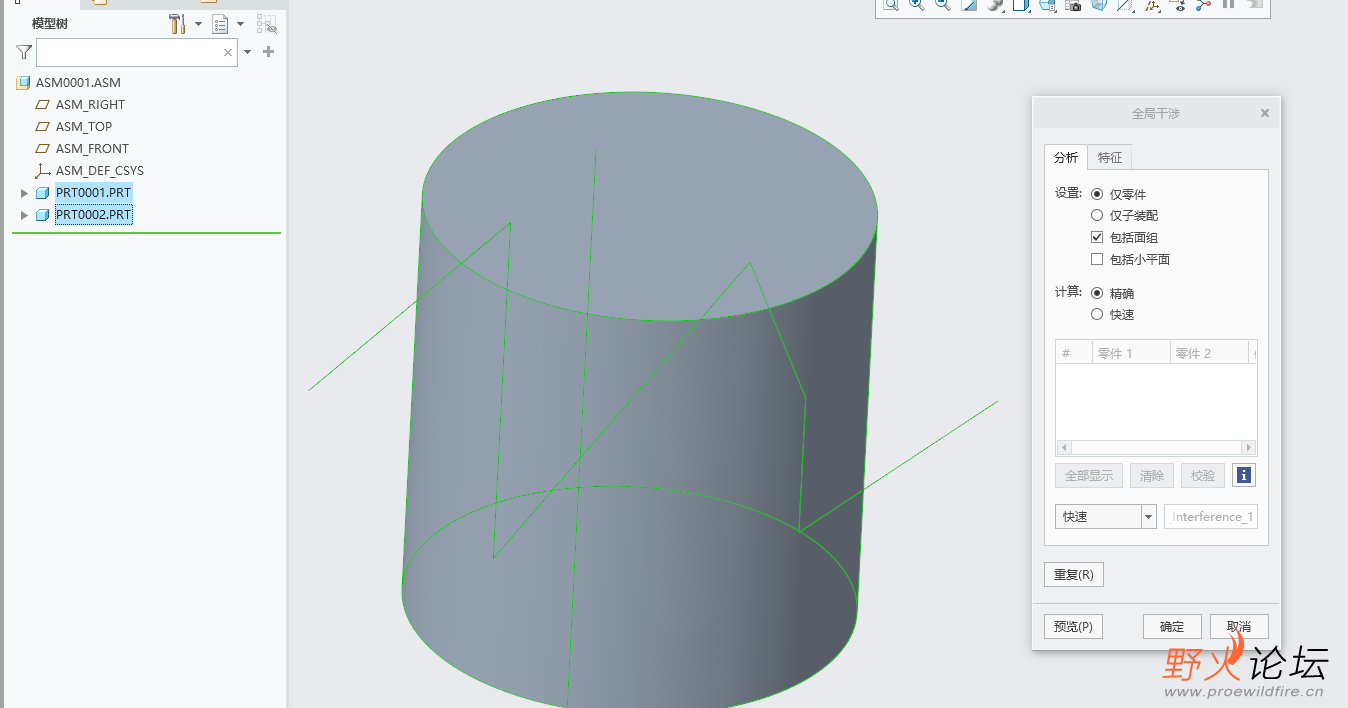Click the ASM0001.ASM assembly icon

[23, 83]
